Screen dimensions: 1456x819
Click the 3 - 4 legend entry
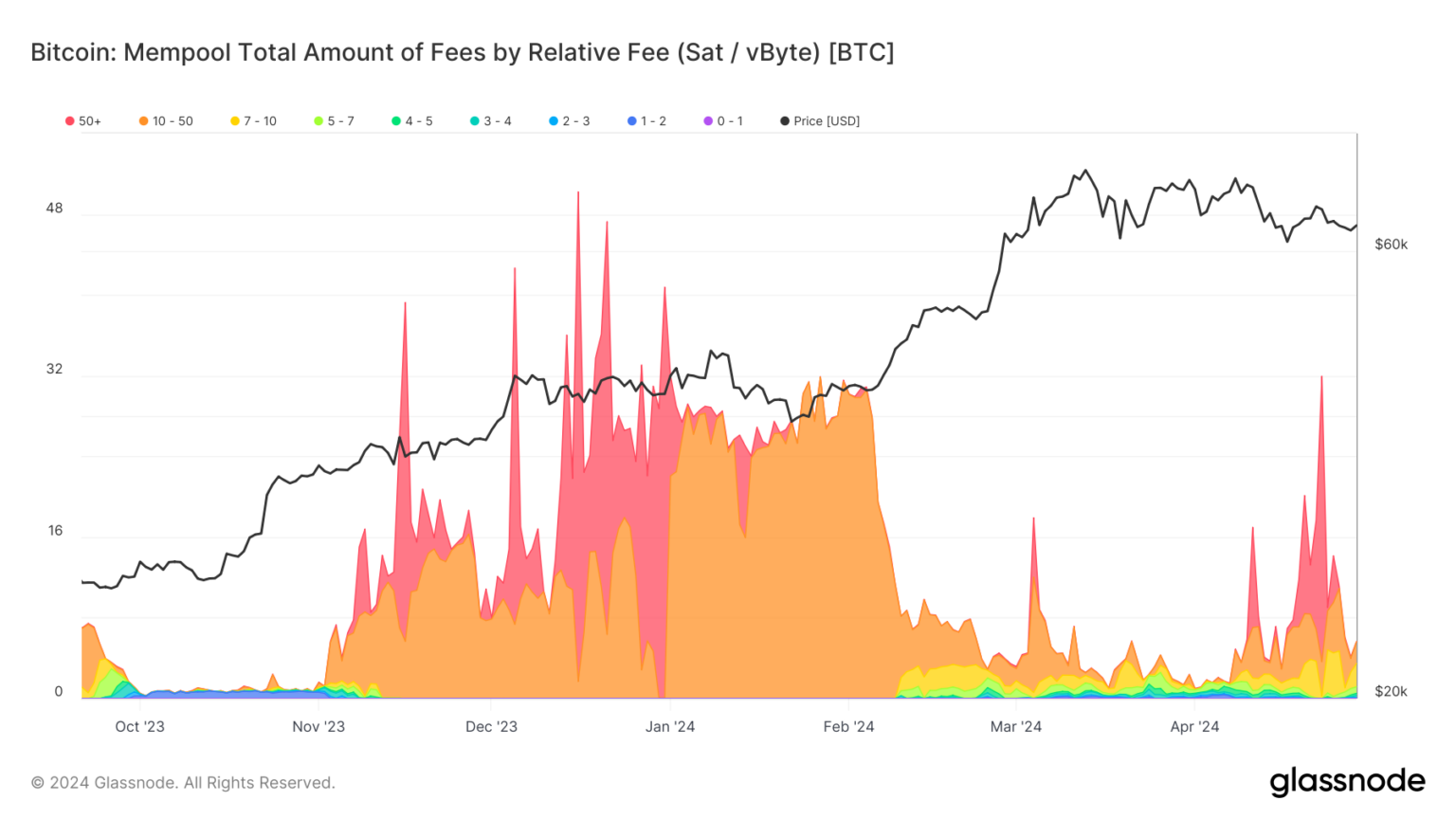491,121
